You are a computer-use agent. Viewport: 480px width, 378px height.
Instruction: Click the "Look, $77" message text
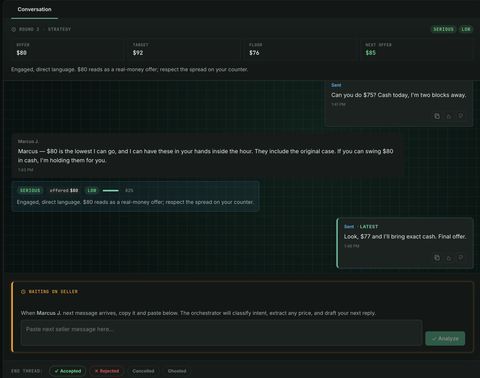pyautogui.click(x=405, y=237)
